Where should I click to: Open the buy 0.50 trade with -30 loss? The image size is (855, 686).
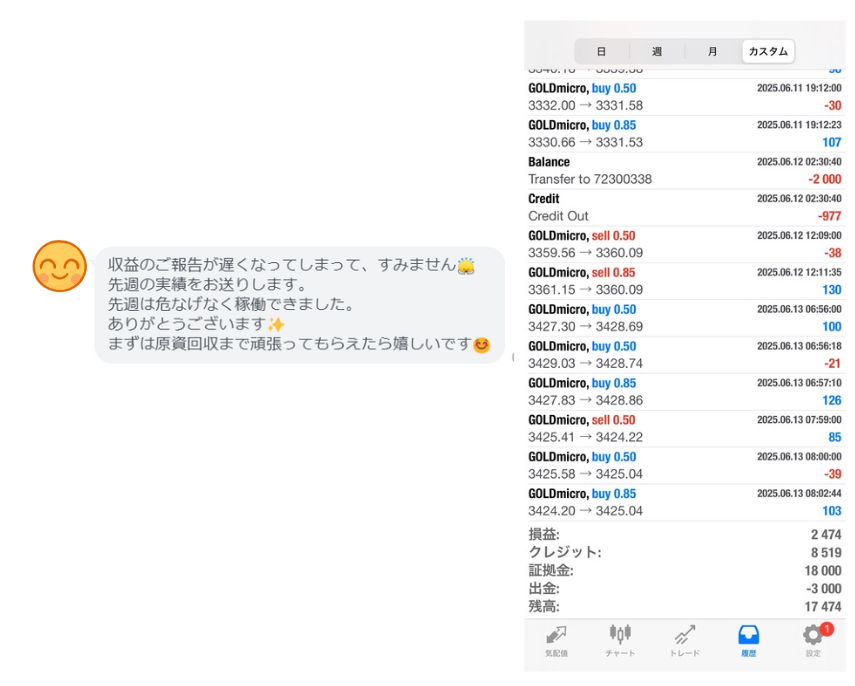pos(684,97)
